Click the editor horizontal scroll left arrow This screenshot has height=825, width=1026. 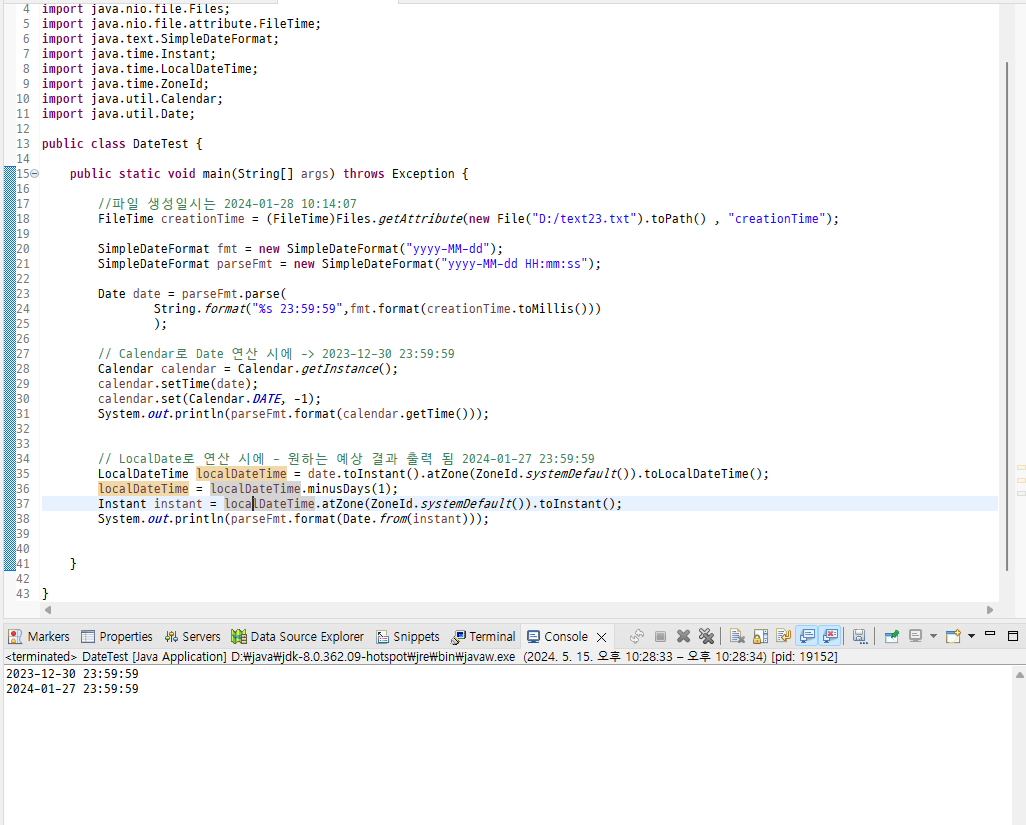pos(48,610)
